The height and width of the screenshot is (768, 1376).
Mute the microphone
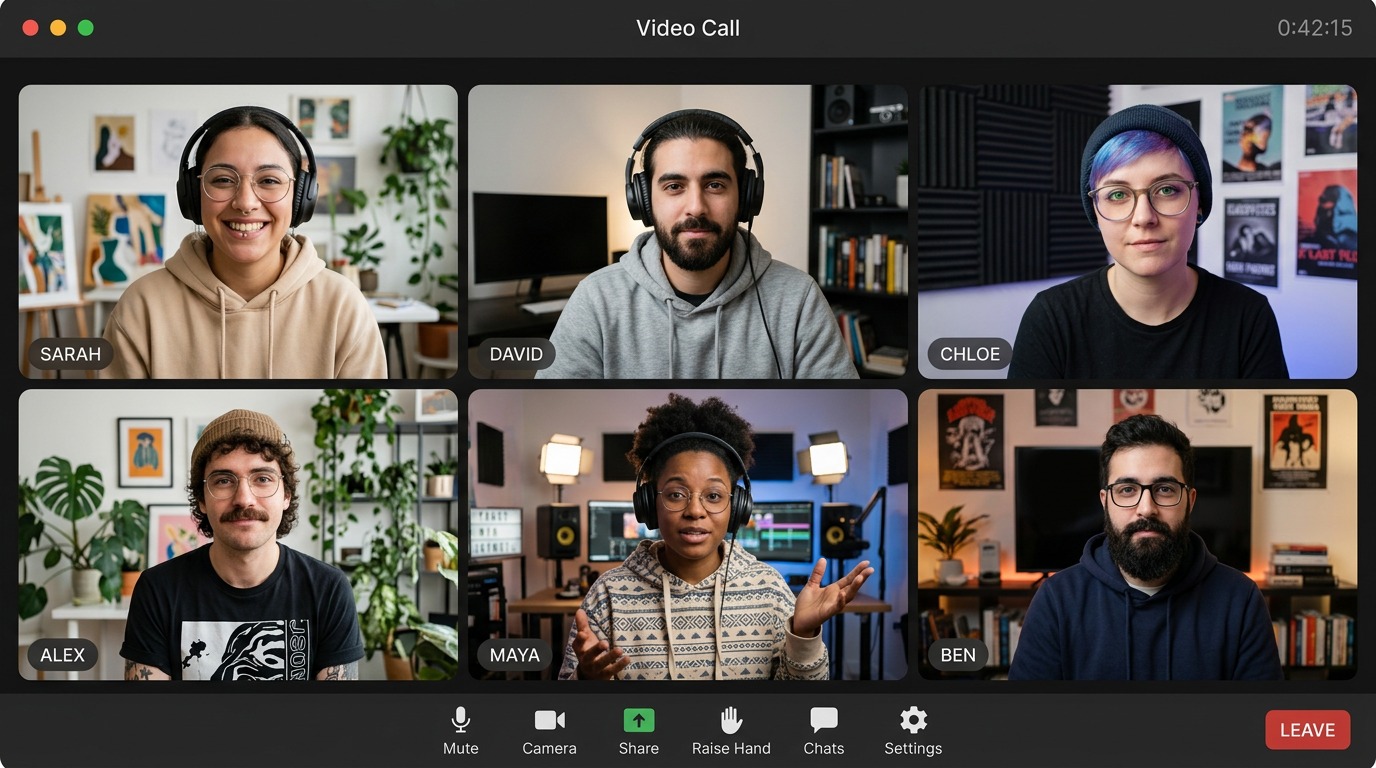click(460, 731)
